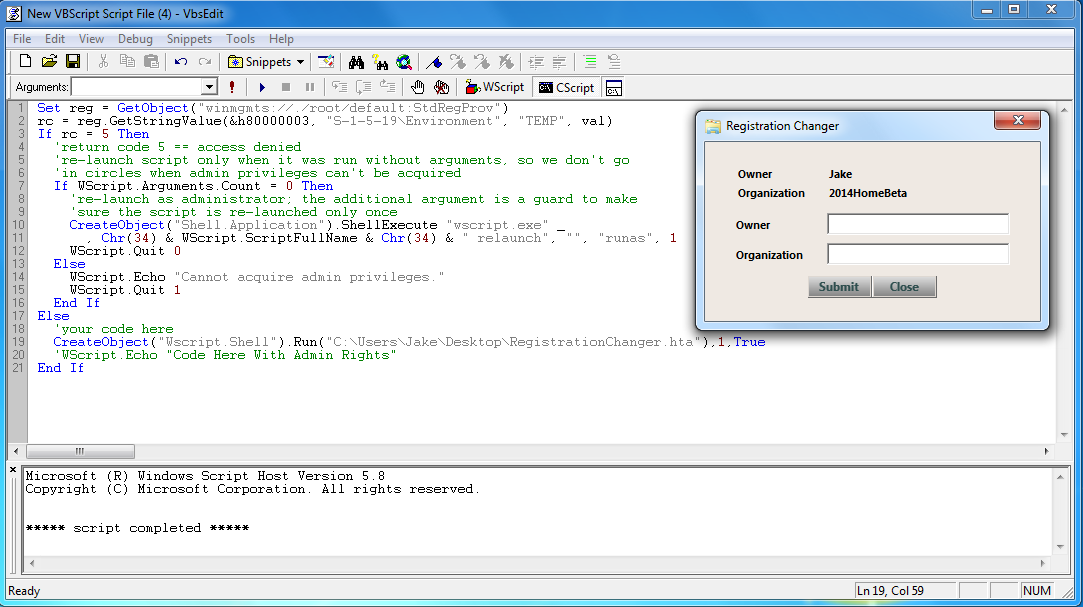
Task: Open the Debug menu
Action: (x=135, y=39)
